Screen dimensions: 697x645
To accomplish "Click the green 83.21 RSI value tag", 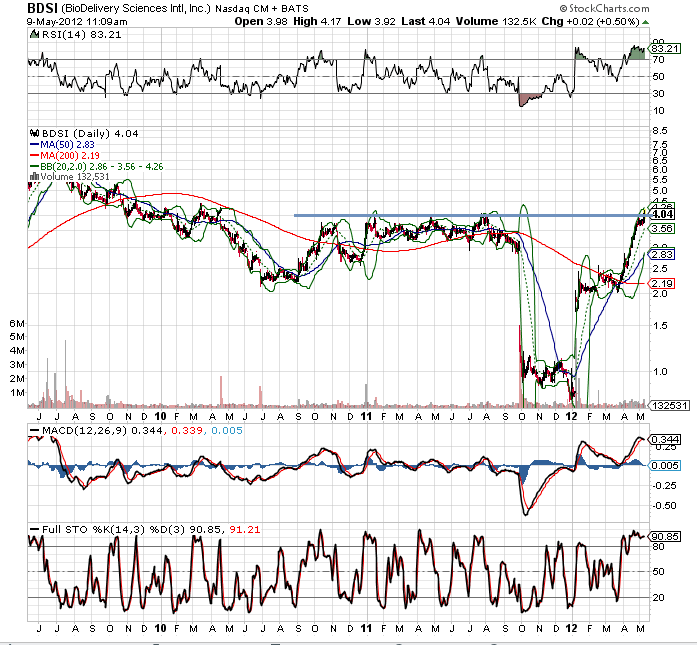I will point(666,48).
